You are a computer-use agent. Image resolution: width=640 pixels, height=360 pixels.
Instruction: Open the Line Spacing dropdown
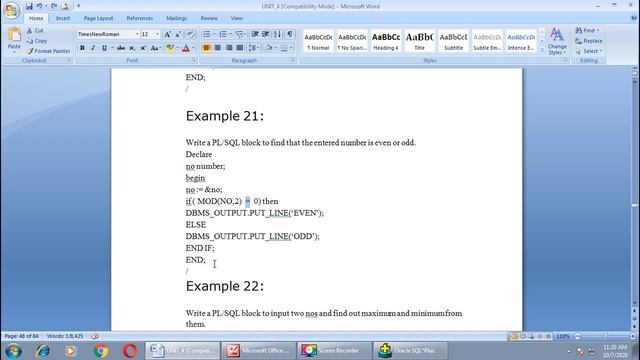pyautogui.click(x=253, y=48)
